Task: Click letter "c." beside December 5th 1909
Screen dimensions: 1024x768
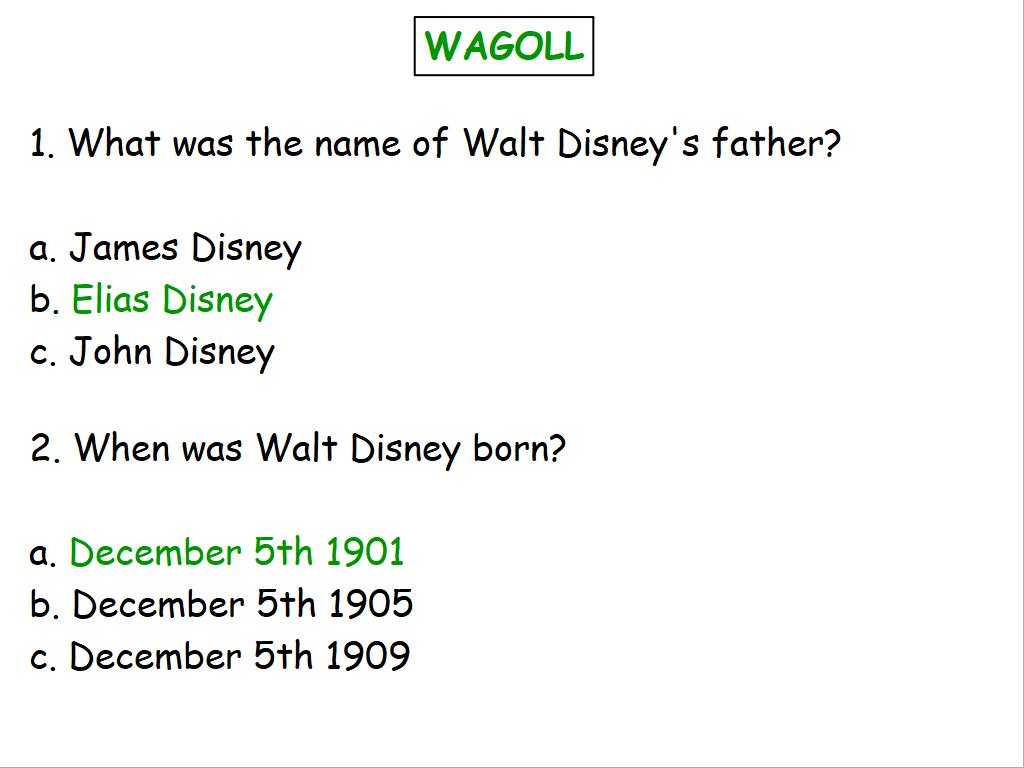Action: tap(43, 658)
